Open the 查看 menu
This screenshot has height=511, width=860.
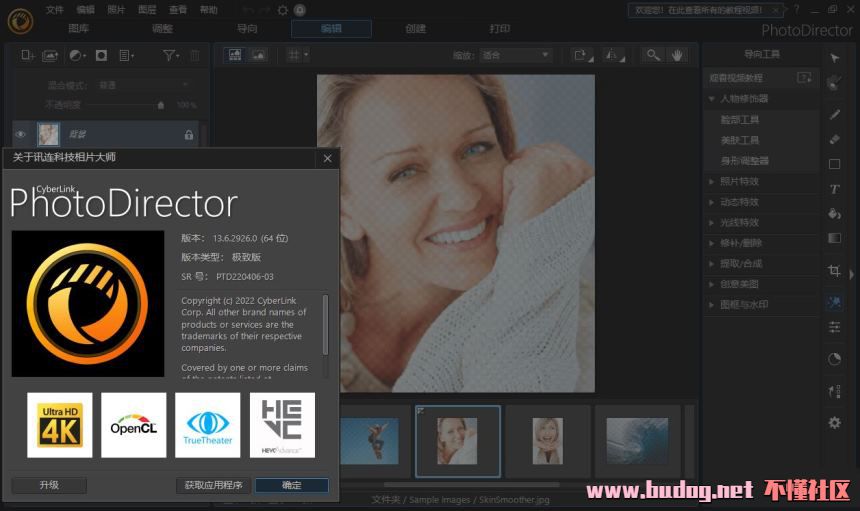178,10
